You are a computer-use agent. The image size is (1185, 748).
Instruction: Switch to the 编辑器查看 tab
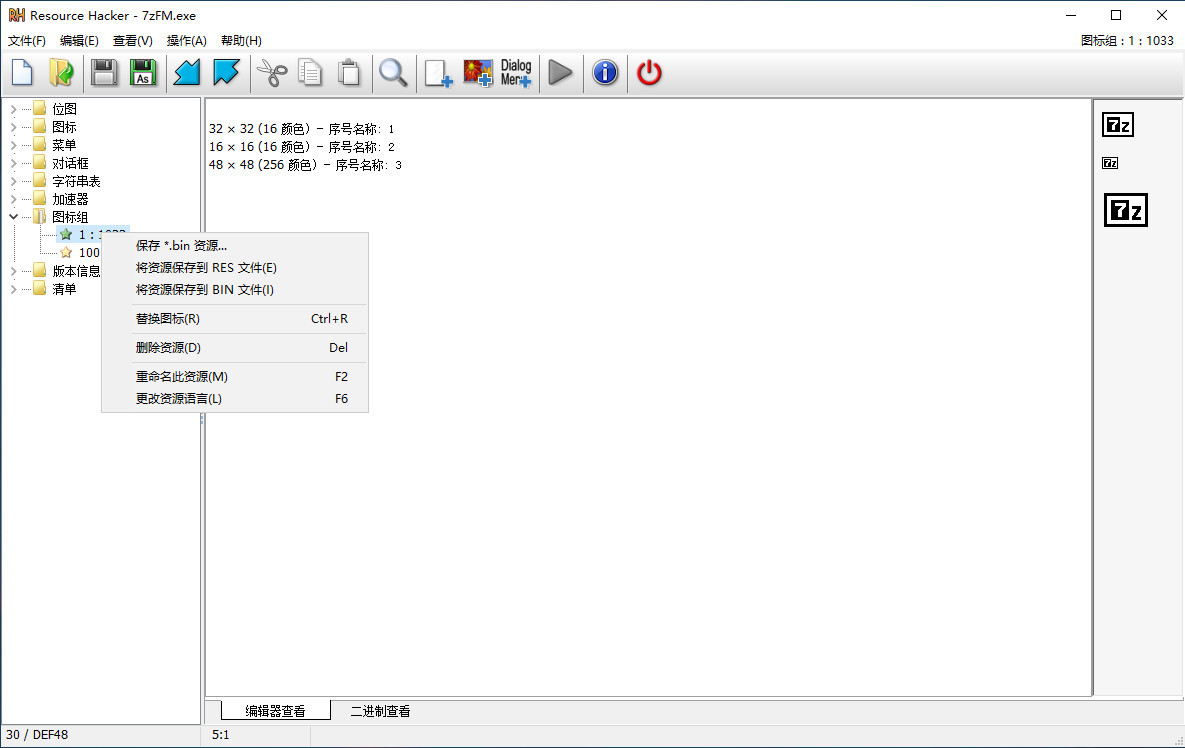[276, 711]
